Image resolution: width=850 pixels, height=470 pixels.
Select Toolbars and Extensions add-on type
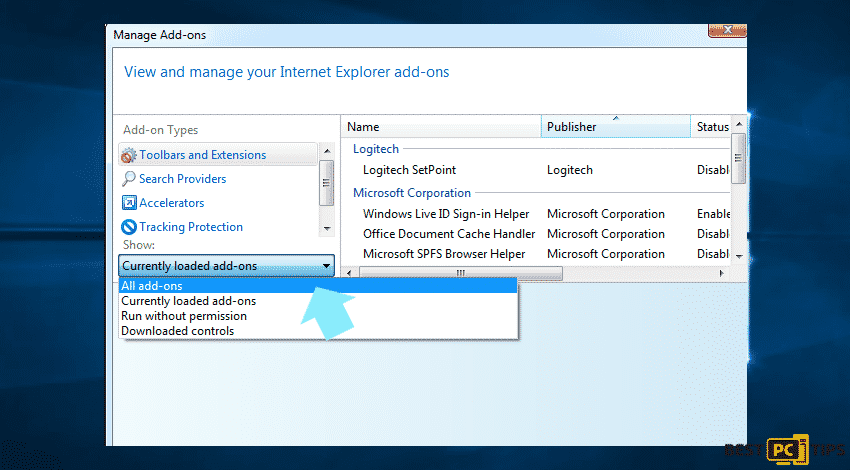click(x=218, y=154)
